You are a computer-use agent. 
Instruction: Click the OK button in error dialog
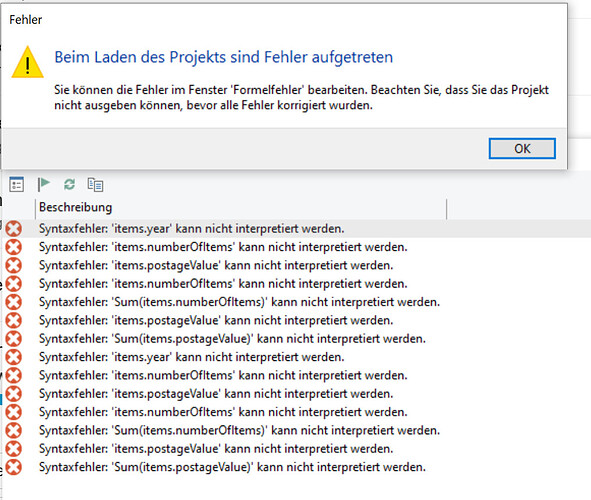522,148
